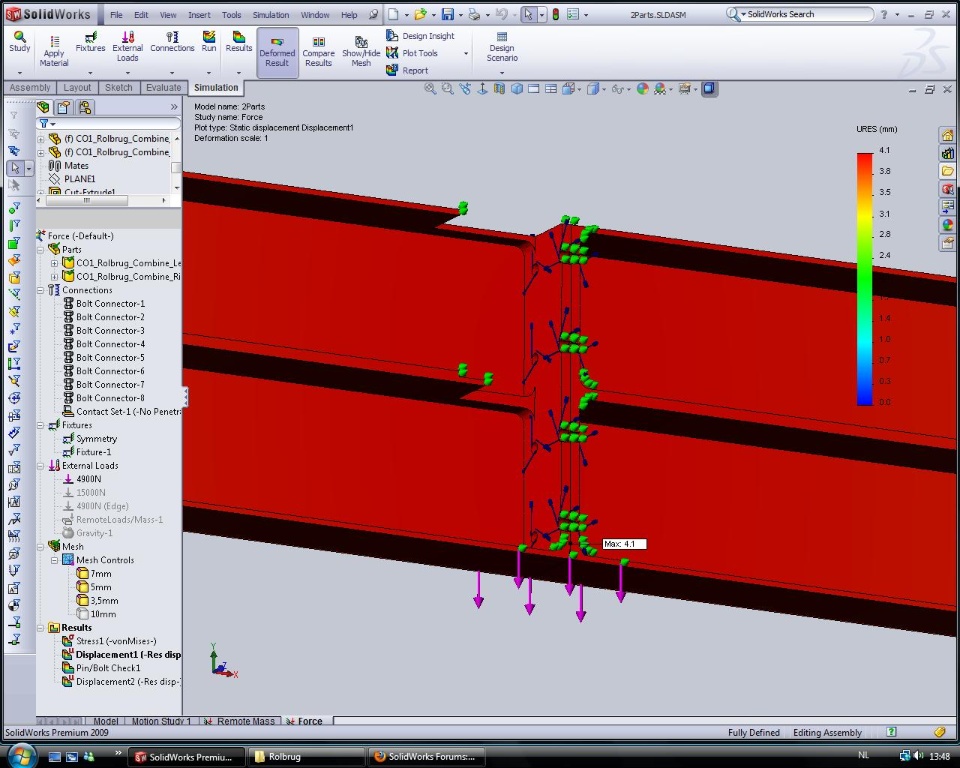
Task: Run the simulation study
Action: click(x=209, y=43)
